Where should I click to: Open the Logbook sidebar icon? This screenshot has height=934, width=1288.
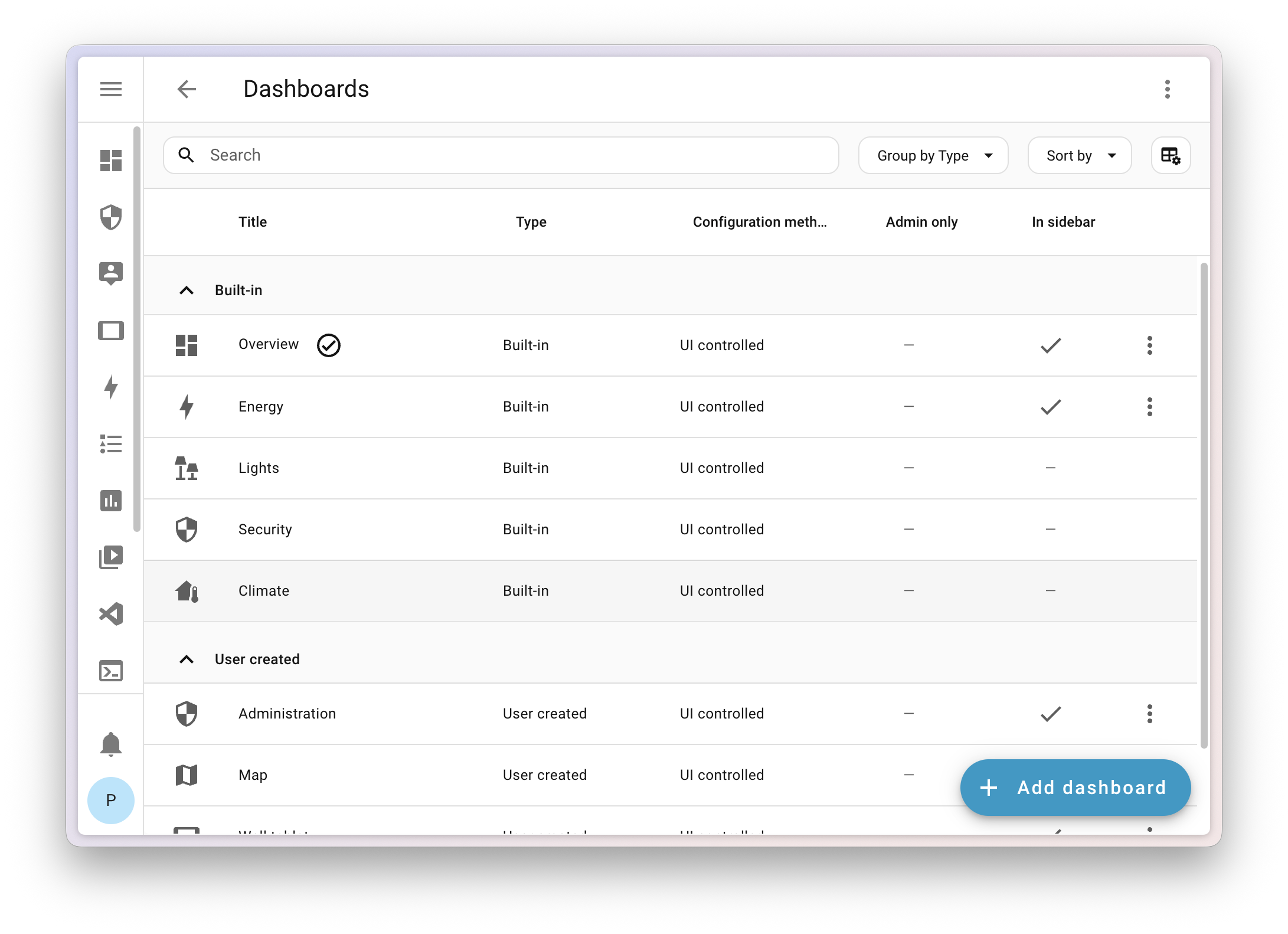pos(111,444)
